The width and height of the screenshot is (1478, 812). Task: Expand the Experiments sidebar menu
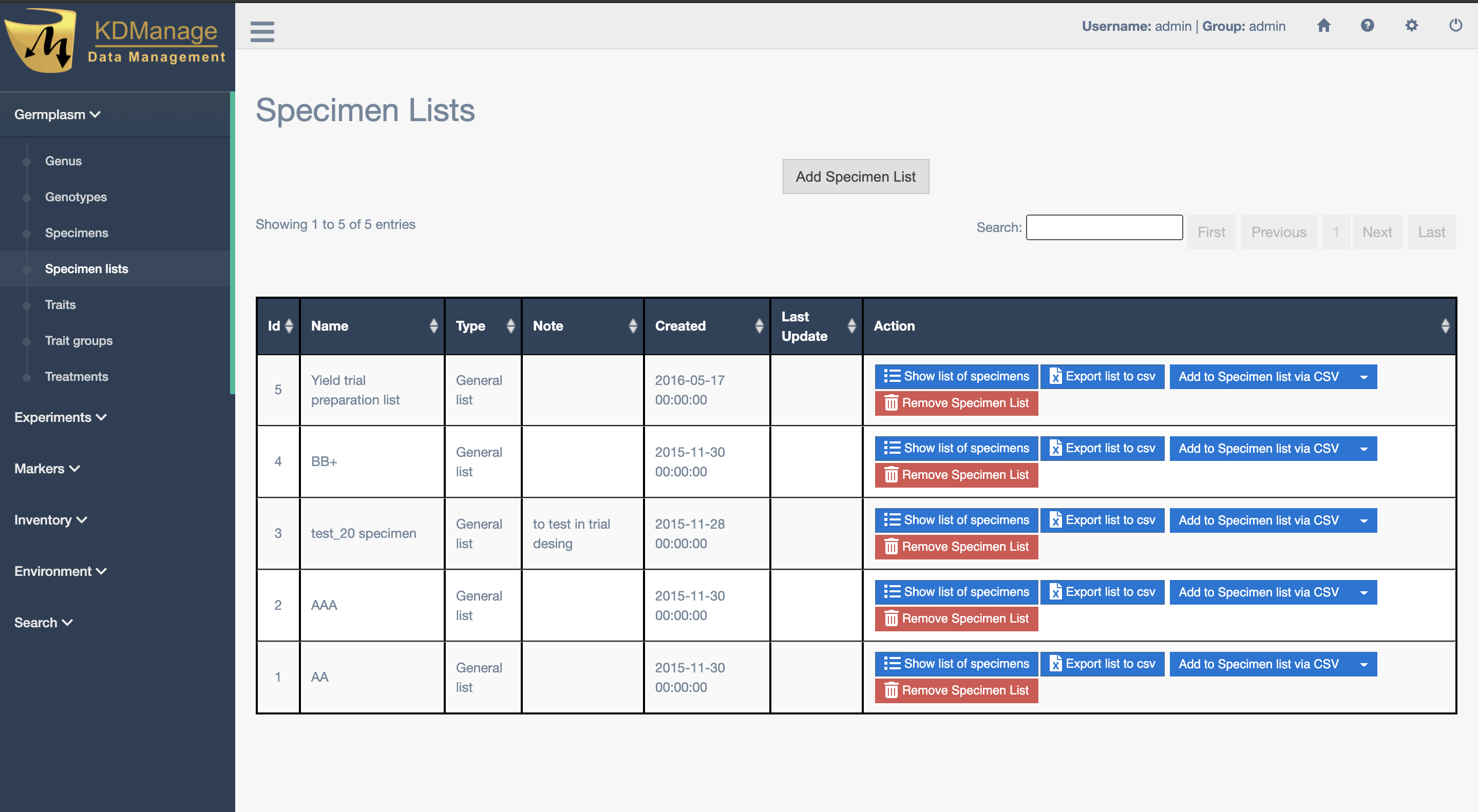pyautogui.click(x=60, y=417)
